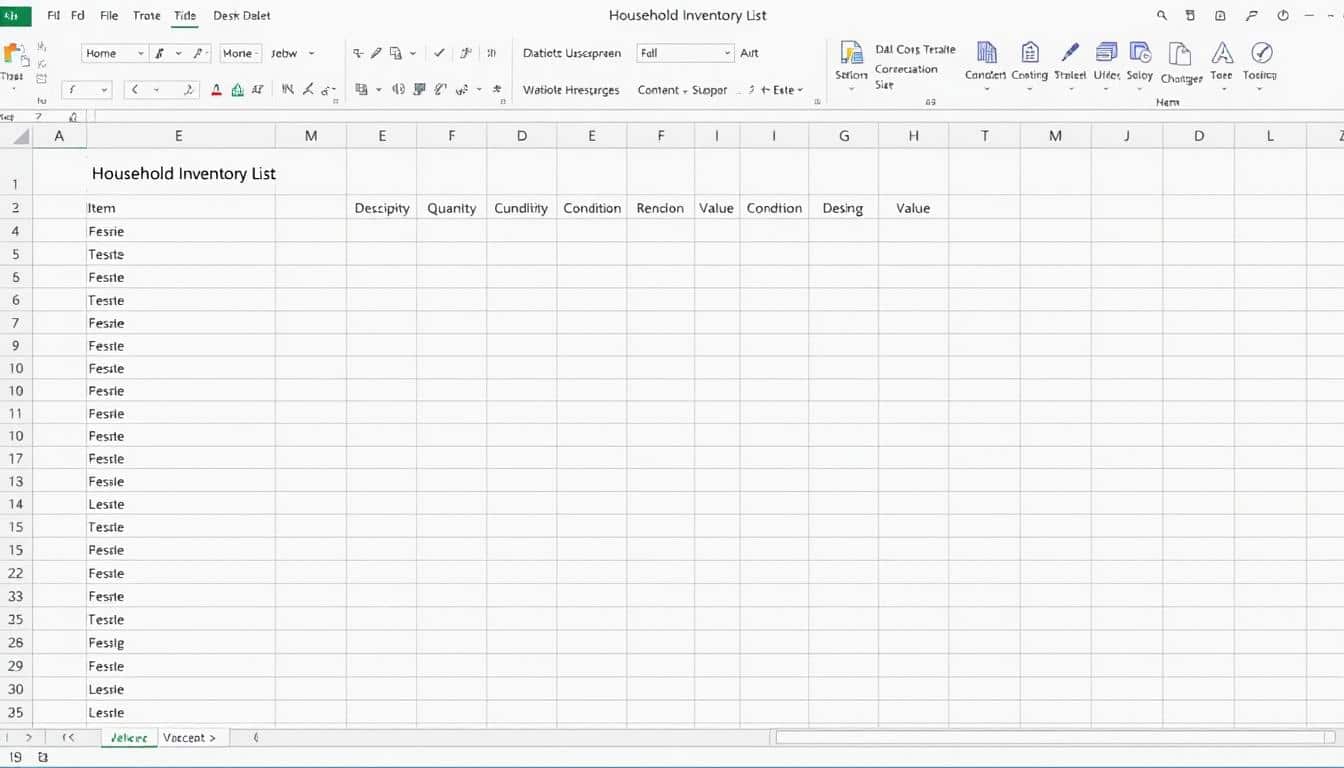1344x768 pixels.
Task: Click the Dal Cors Teralte button
Action: 915,49
